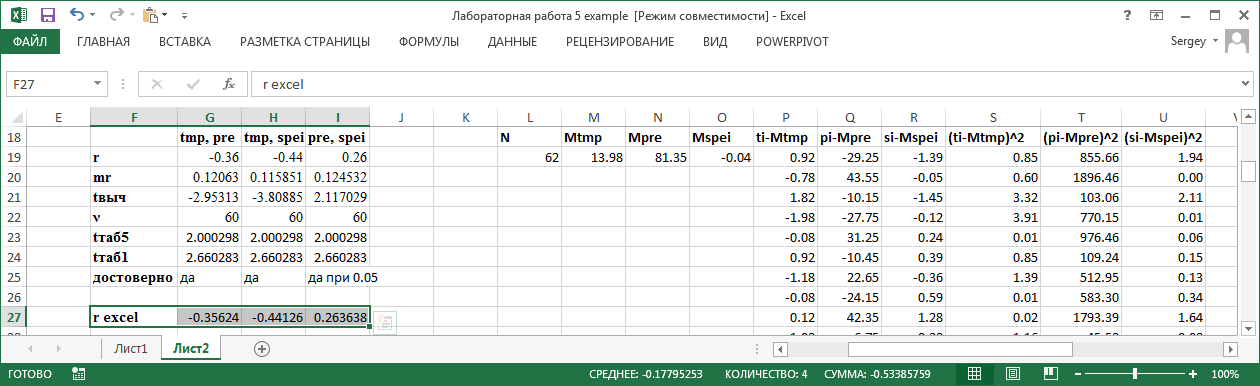Select cell with value 1896.46

point(1080,177)
